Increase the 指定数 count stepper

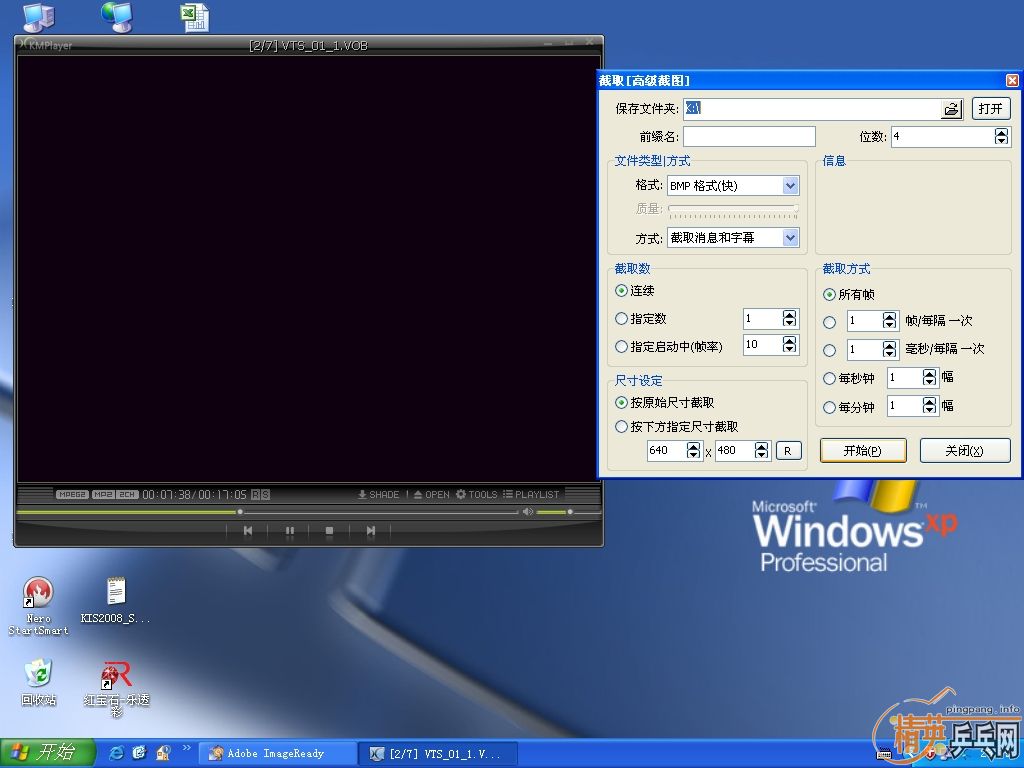[x=790, y=314]
